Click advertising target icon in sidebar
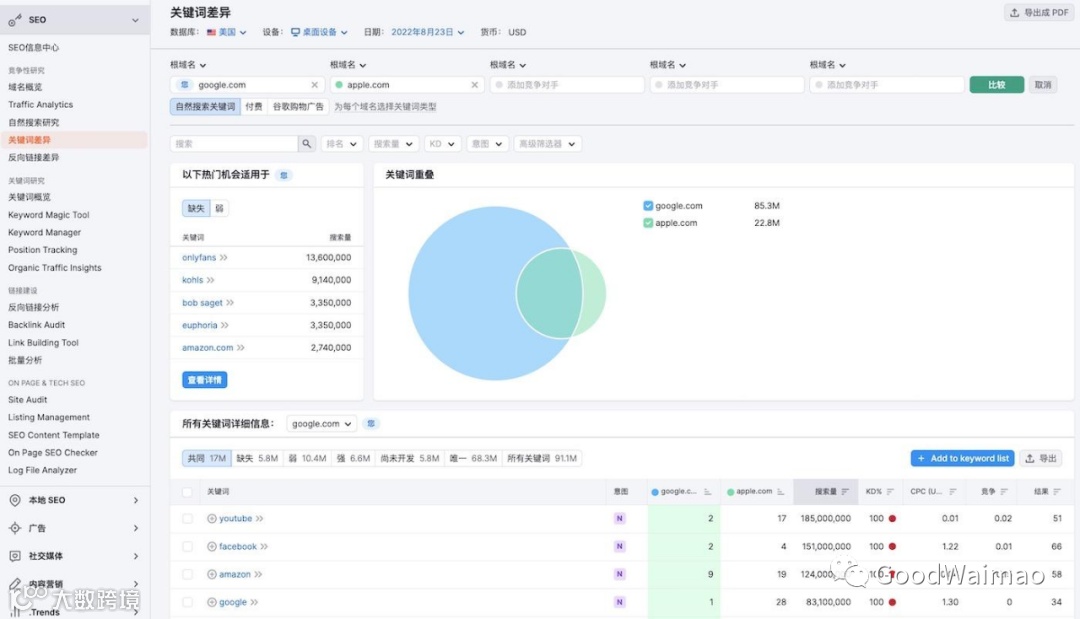 pos(14,528)
